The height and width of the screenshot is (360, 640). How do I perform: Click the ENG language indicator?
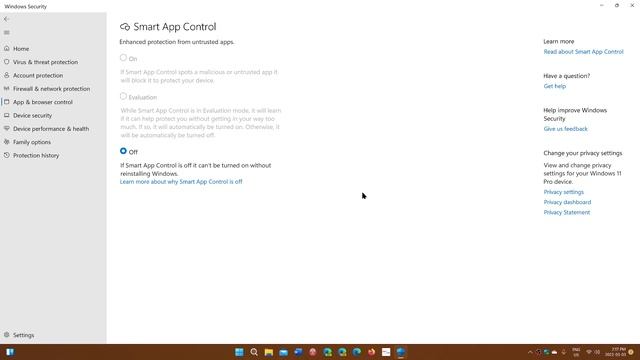point(576,352)
